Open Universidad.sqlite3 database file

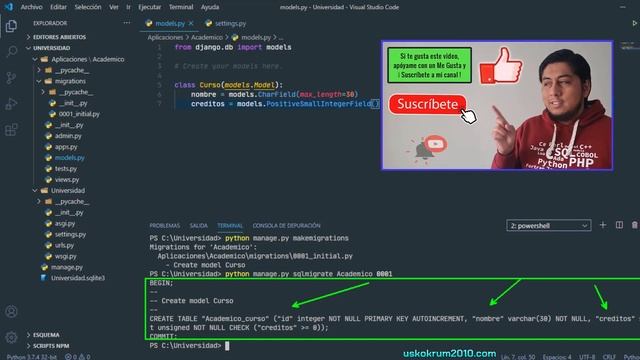coord(78,278)
